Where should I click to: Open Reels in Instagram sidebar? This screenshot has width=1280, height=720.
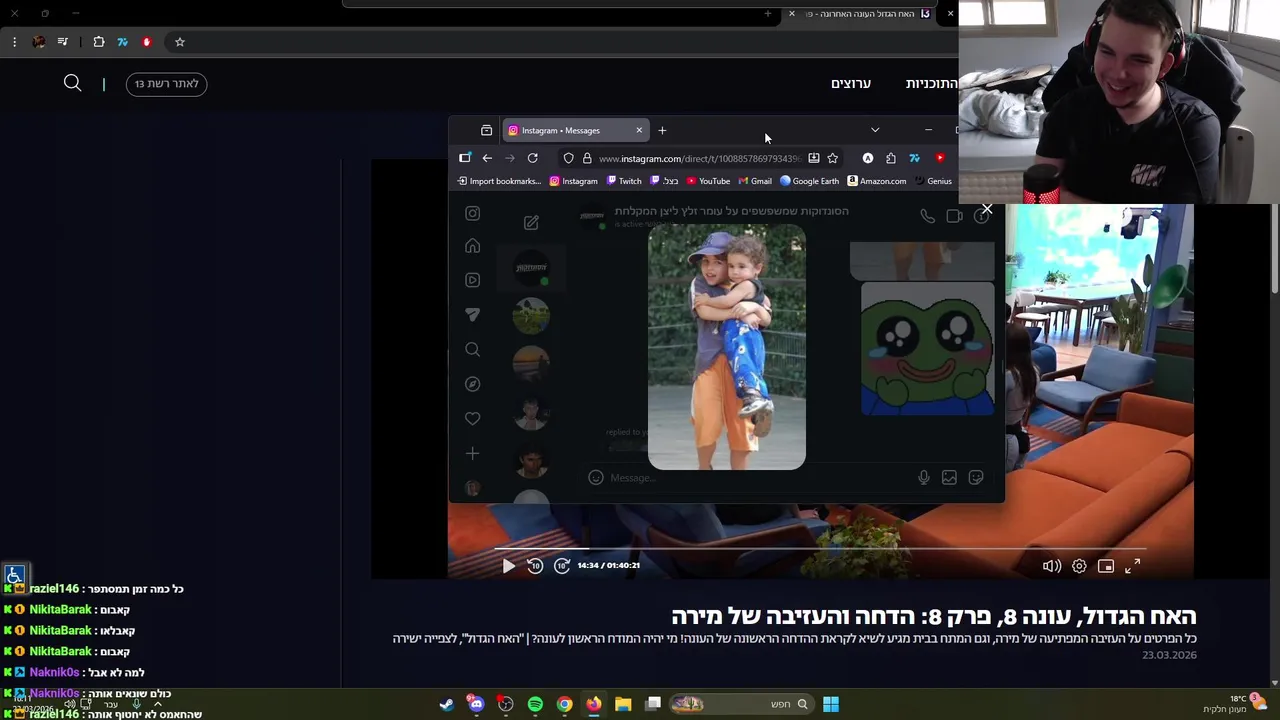(x=472, y=280)
